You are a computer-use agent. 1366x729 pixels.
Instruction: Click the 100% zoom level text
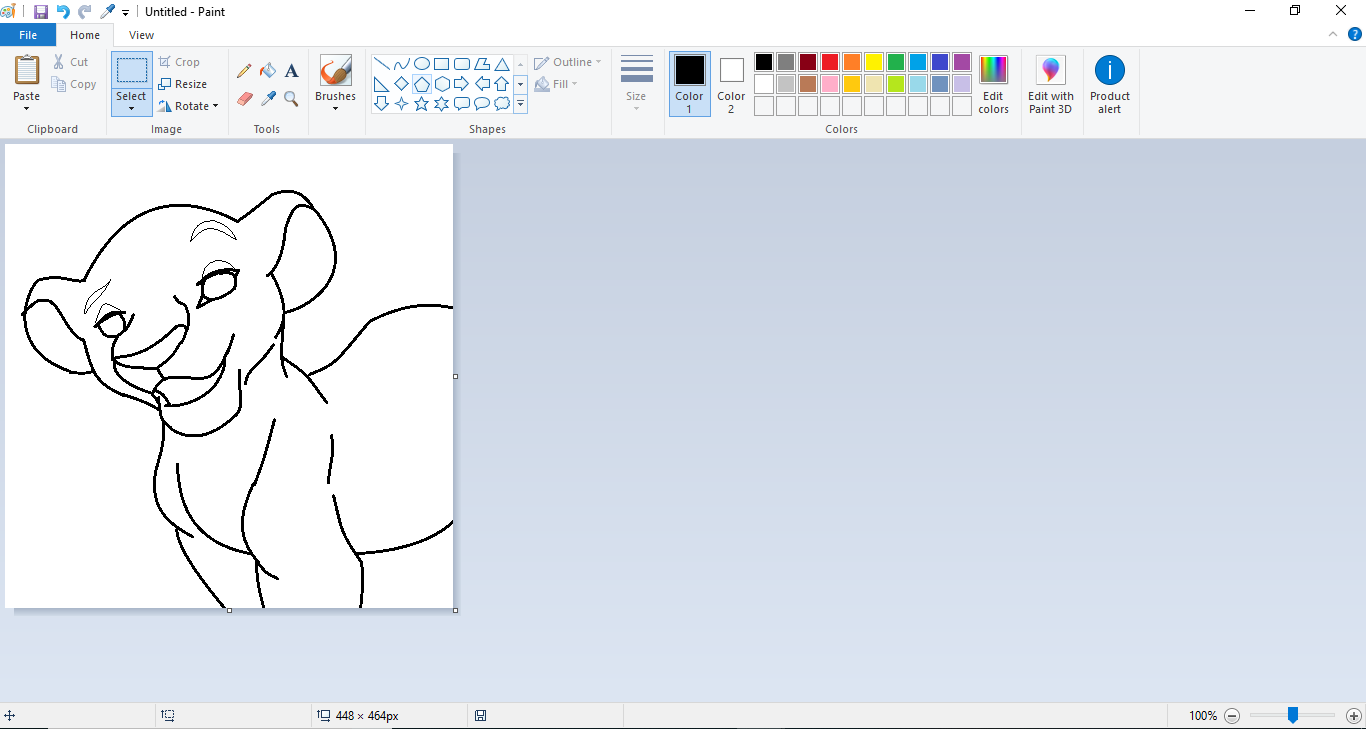[x=1203, y=716]
